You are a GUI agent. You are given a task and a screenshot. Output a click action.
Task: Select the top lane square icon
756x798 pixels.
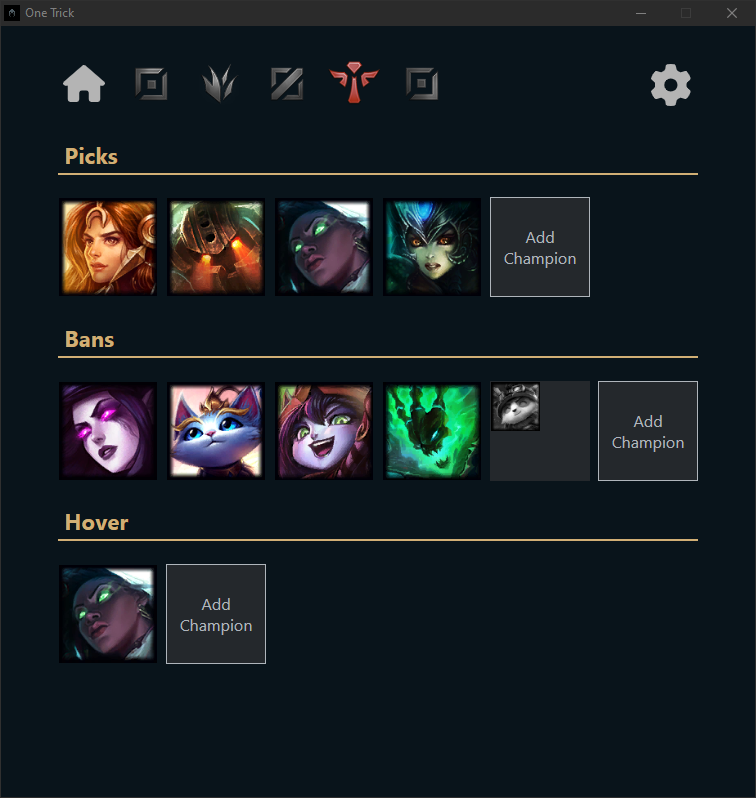[x=151, y=83]
